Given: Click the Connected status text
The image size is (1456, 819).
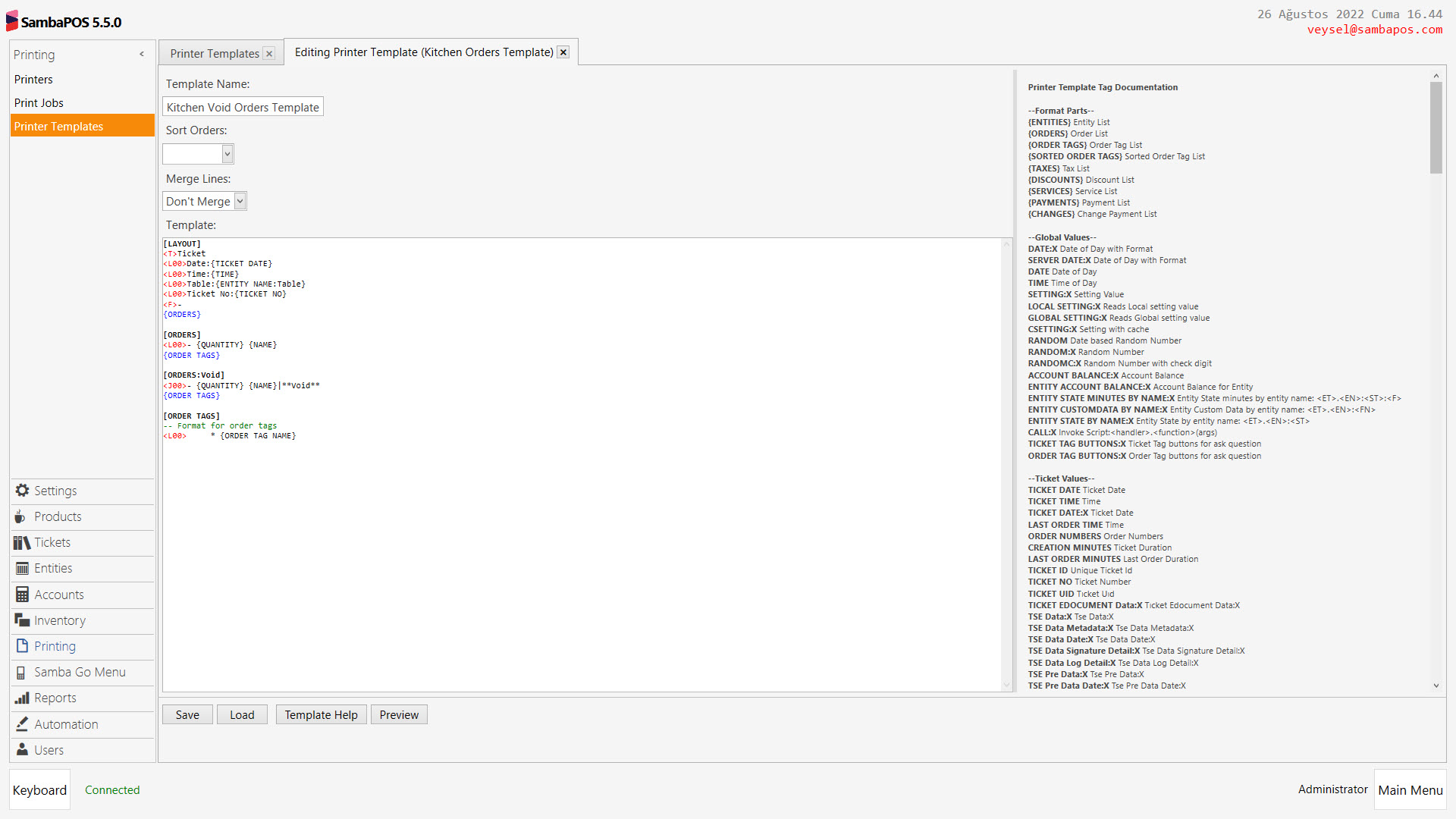Looking at the screenshot, I should 112,790.
